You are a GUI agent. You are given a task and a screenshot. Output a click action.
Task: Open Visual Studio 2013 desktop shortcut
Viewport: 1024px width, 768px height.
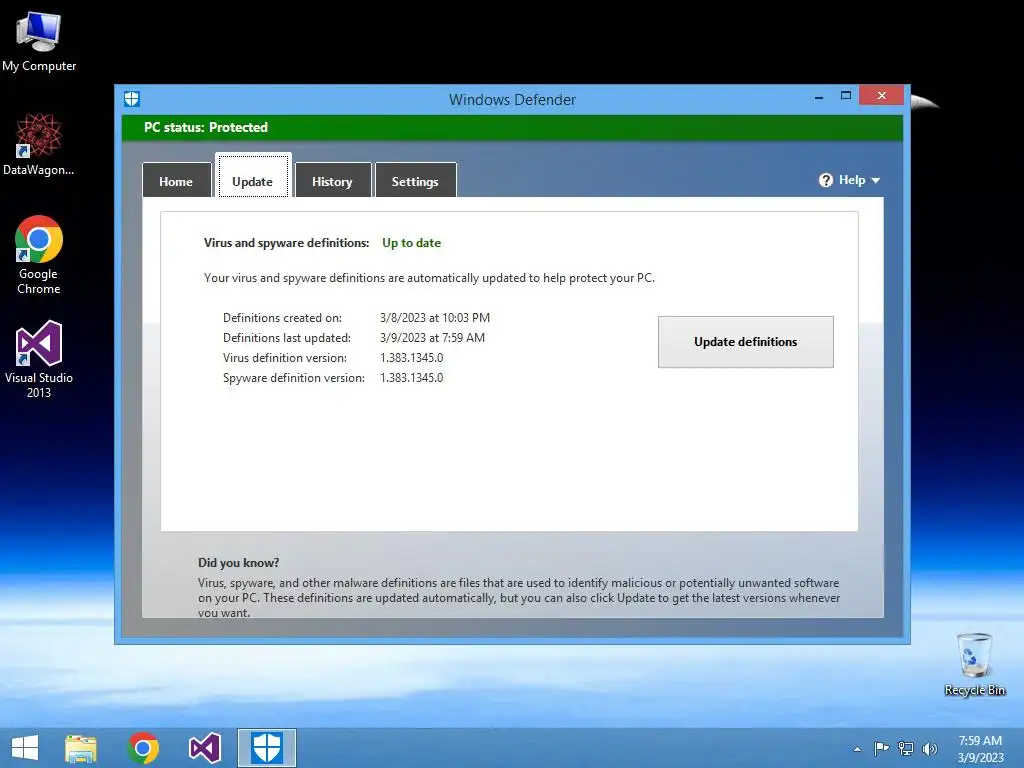(x=39, y=359)
